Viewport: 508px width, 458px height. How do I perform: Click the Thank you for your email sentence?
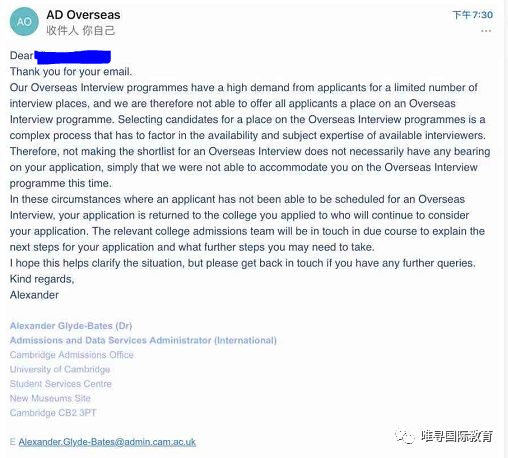[71, 72]
